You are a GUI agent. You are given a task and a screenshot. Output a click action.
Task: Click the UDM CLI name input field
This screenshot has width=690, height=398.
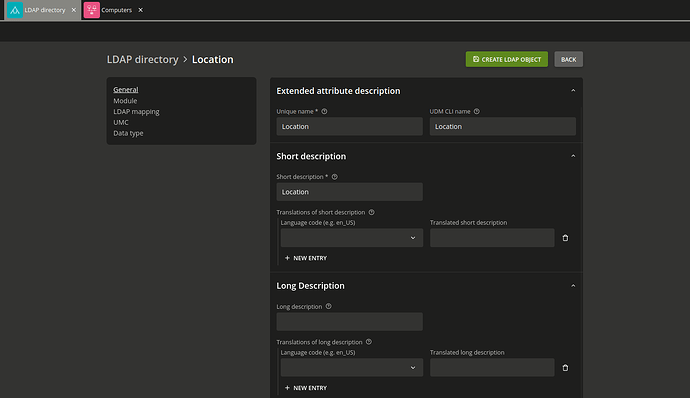coord(503,126)
